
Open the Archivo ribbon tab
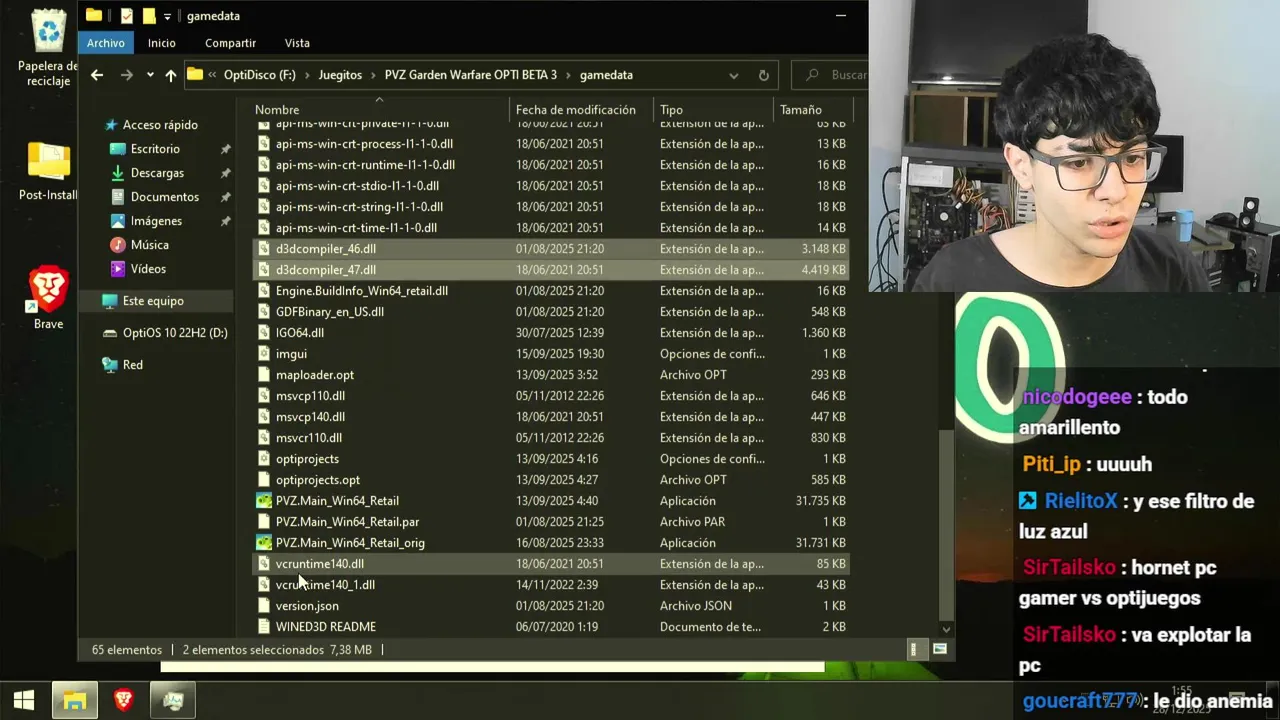click(105, 43)
